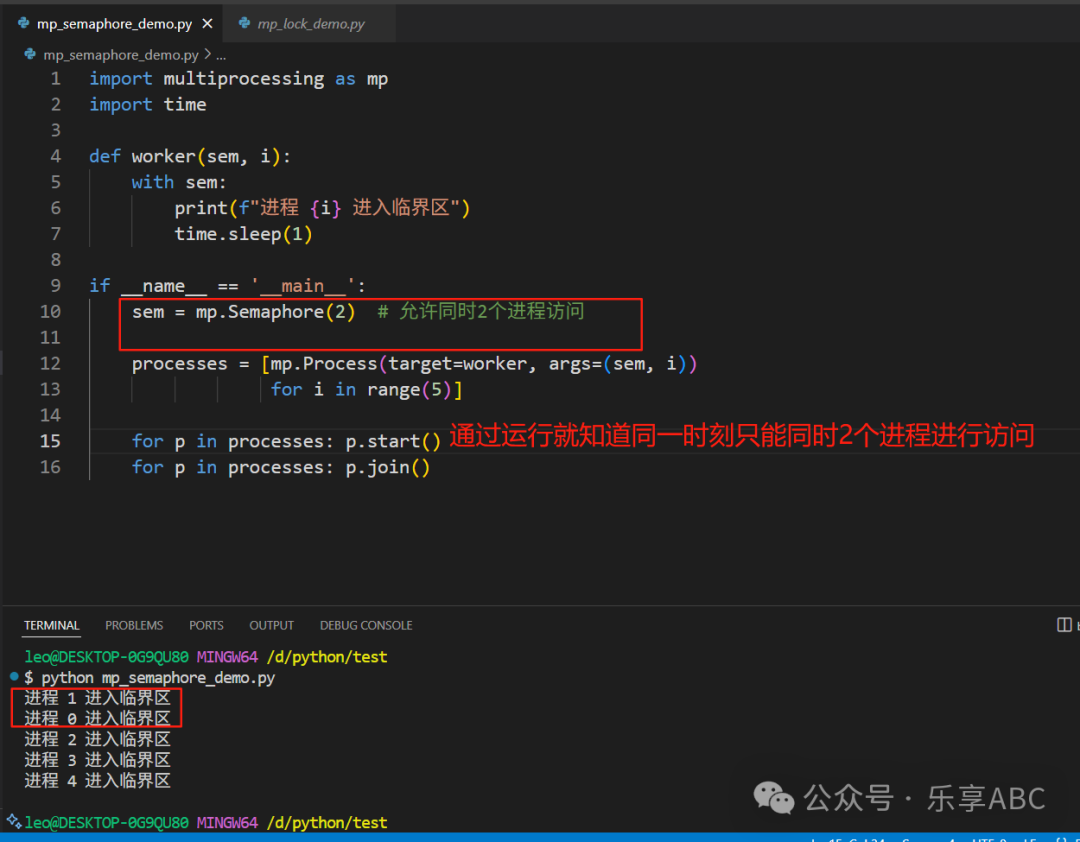Click the Python icon on mp_lock_demo.py tab
This screenshot has height=842, width=1080.
click(x=244, y=23)
